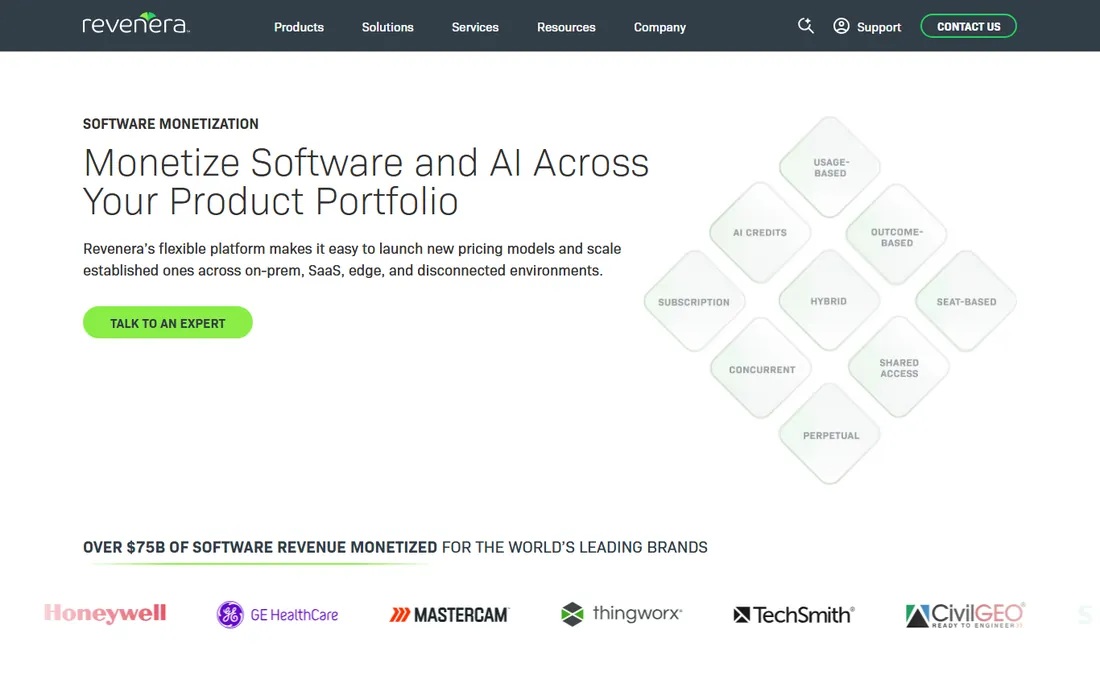Click the GE HealthCare logo
This screenshot has width=1100, height=688.
point(277,614)
